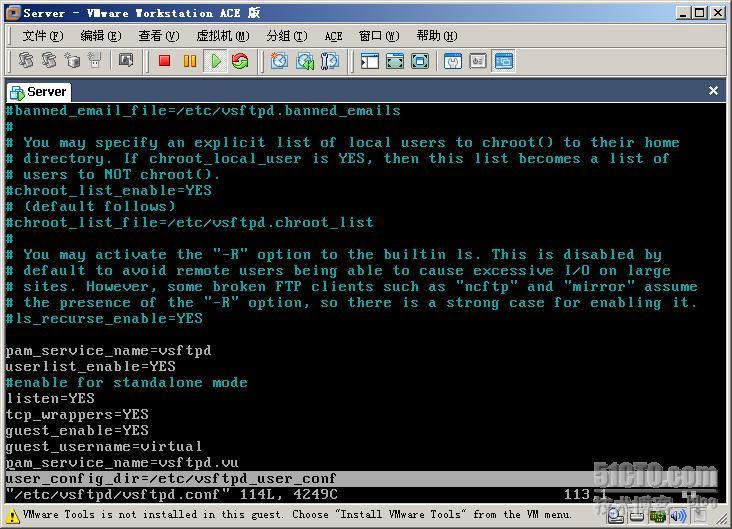
Task: Click the first grayed team toolbar icon
Action: pyautogui.click(x=25, y=60)
